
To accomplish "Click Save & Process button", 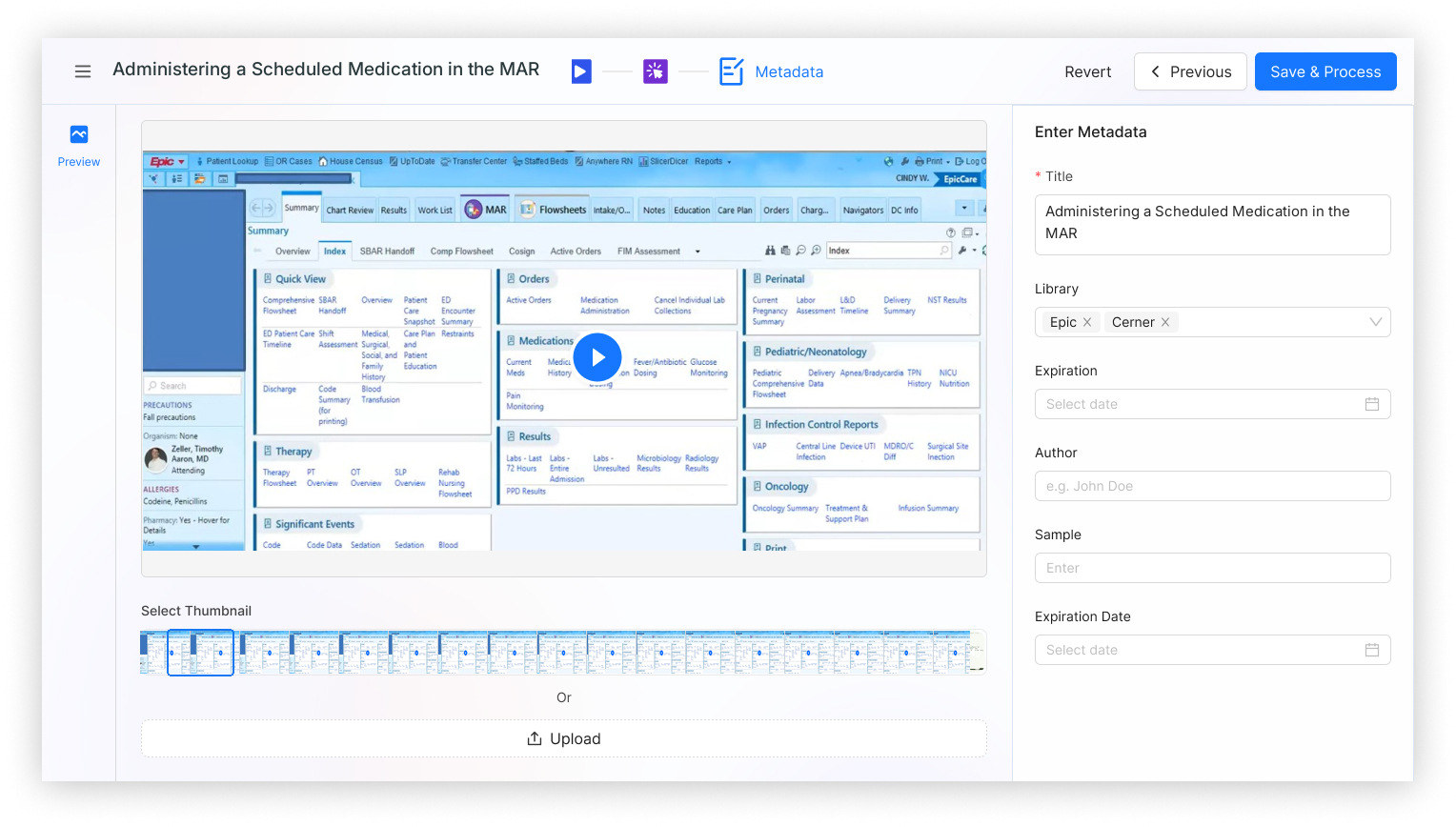I will [x=1325, y=71].
